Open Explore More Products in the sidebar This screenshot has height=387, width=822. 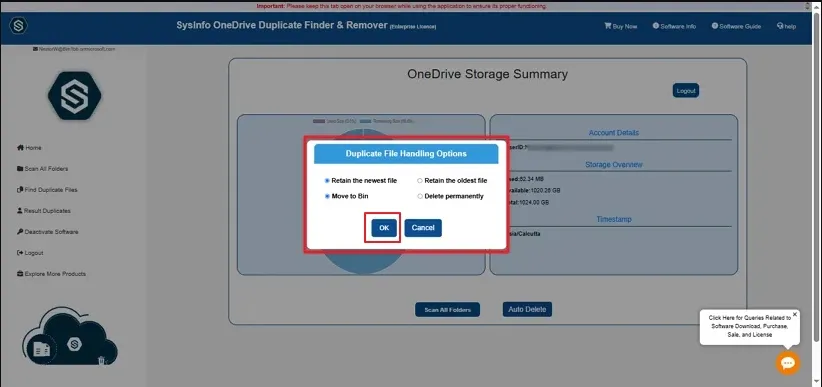pyautogui.click(x=51, y=274)
